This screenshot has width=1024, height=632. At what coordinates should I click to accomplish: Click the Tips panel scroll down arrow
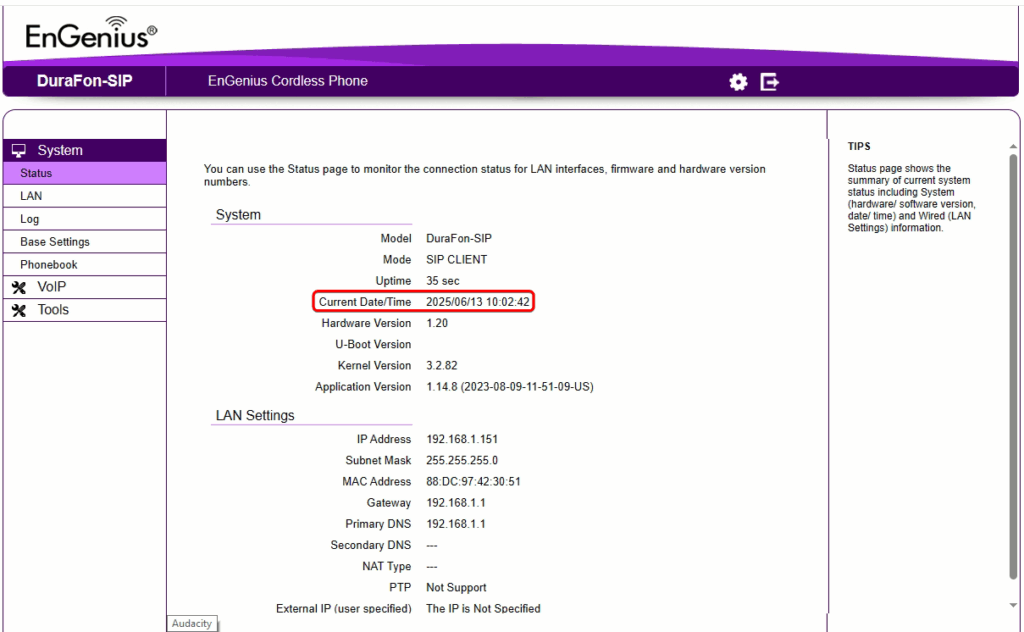coord(1013,605)
